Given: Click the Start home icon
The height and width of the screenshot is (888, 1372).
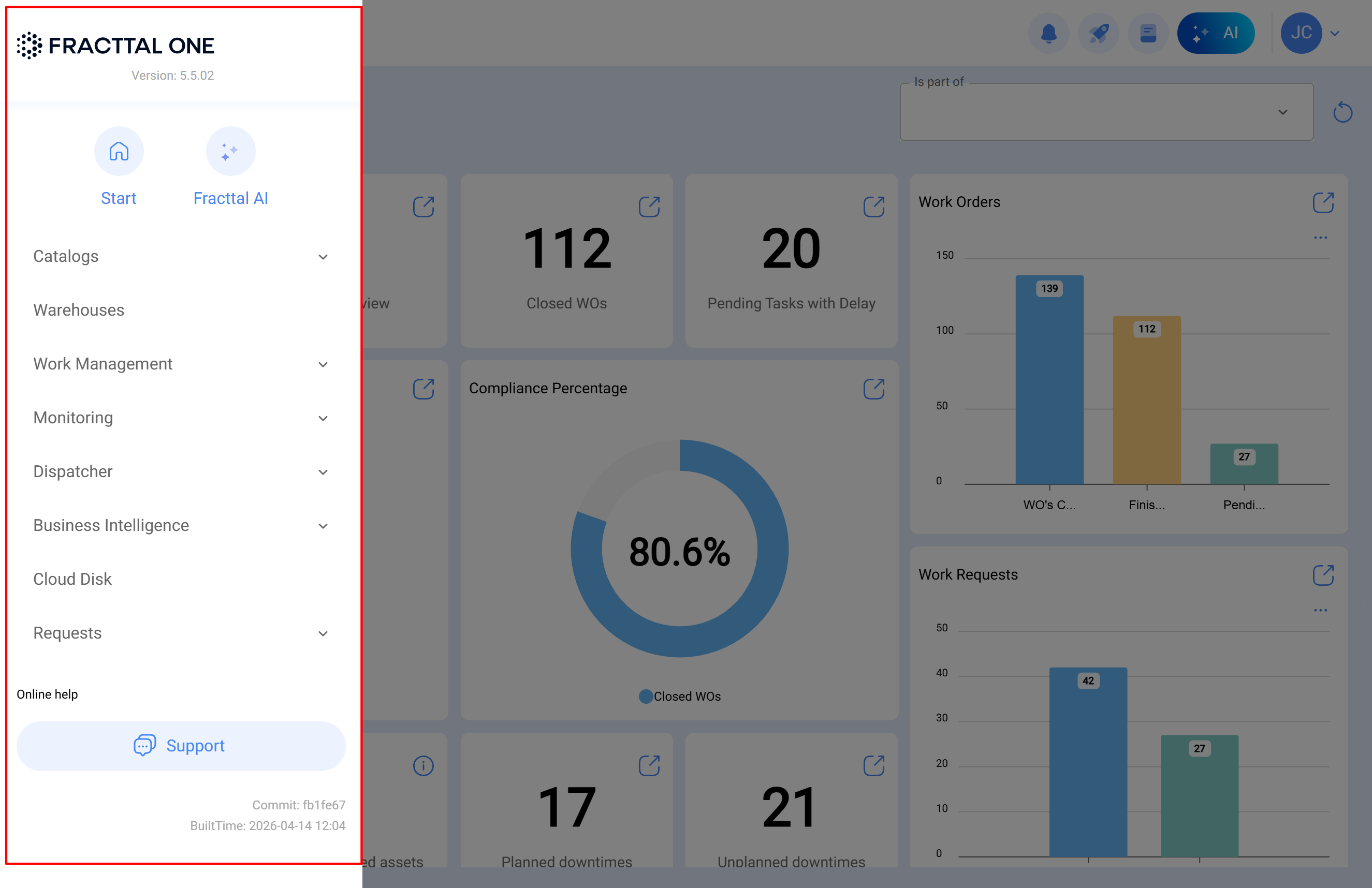Looking at the screenshot, I should click(119, 151).
